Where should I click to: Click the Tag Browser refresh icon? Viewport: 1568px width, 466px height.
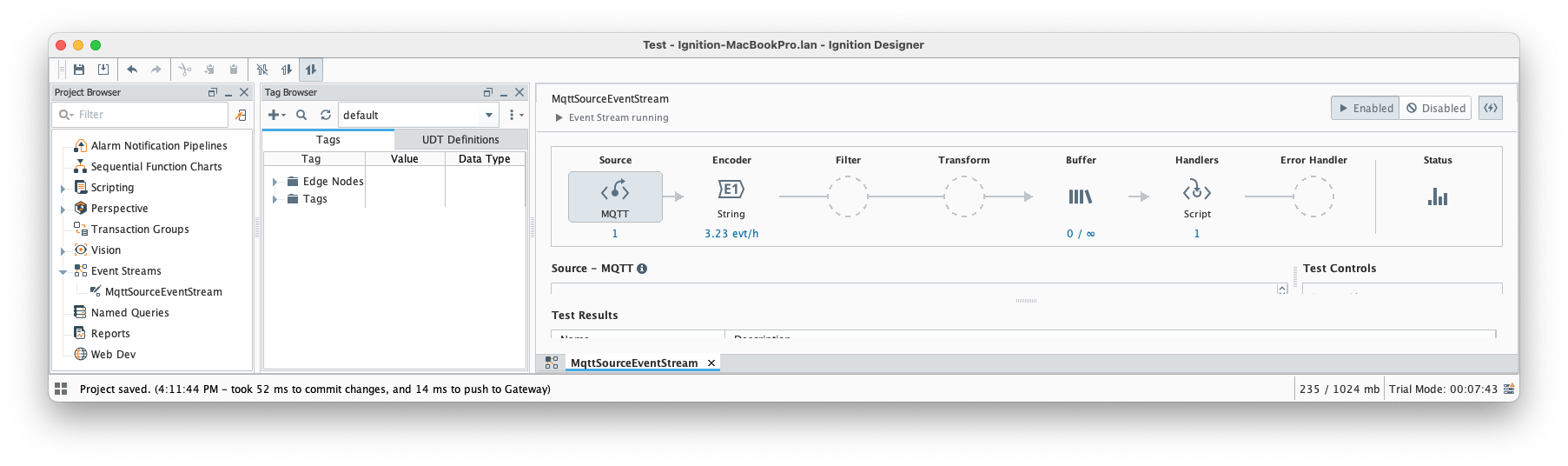pos(326,115)
